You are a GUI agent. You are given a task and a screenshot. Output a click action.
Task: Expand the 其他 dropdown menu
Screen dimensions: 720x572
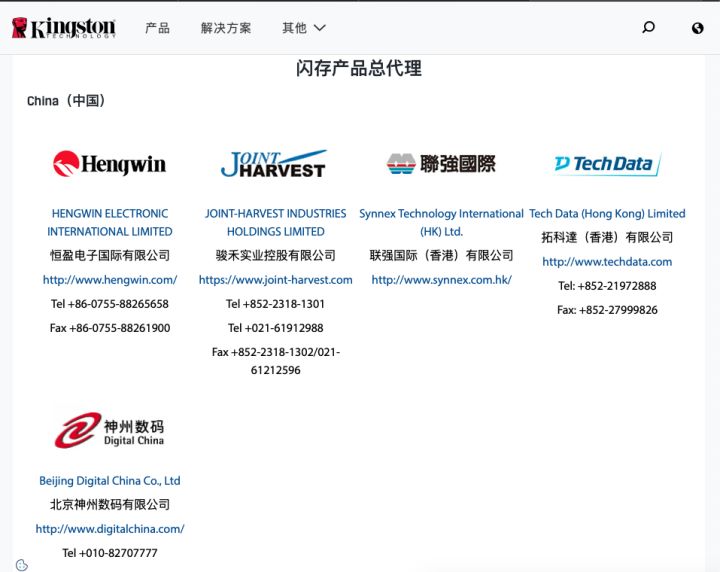pos(304,28)
